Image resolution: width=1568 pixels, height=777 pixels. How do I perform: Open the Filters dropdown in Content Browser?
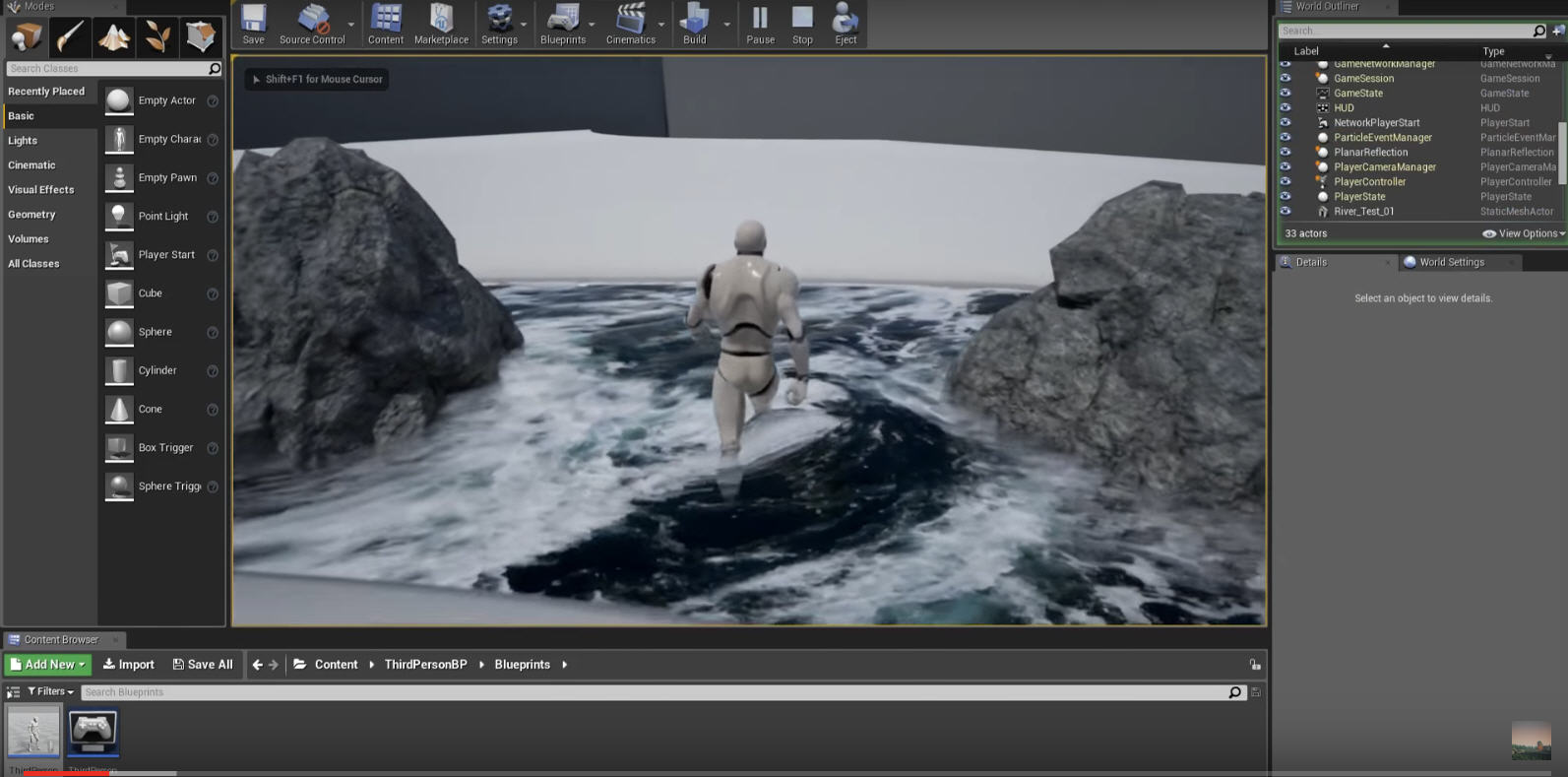pos(50,692)
